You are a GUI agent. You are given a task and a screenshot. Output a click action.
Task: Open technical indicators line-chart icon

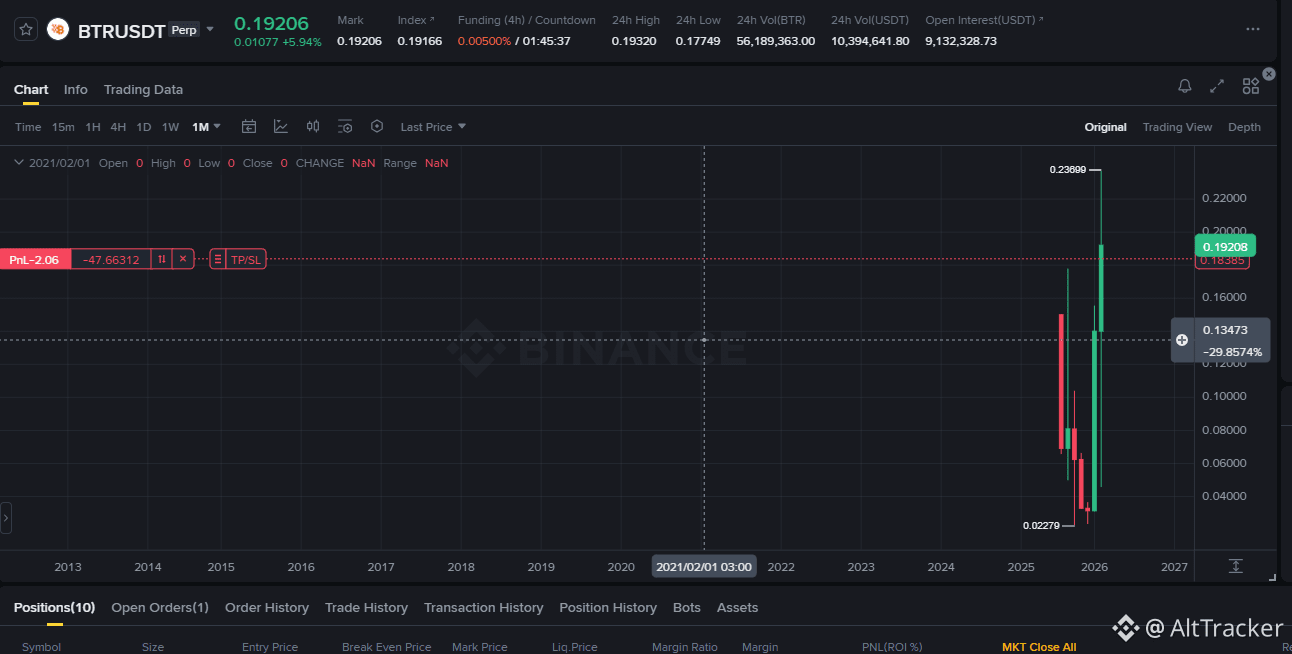pyautogui.click(x=281, y=127)
